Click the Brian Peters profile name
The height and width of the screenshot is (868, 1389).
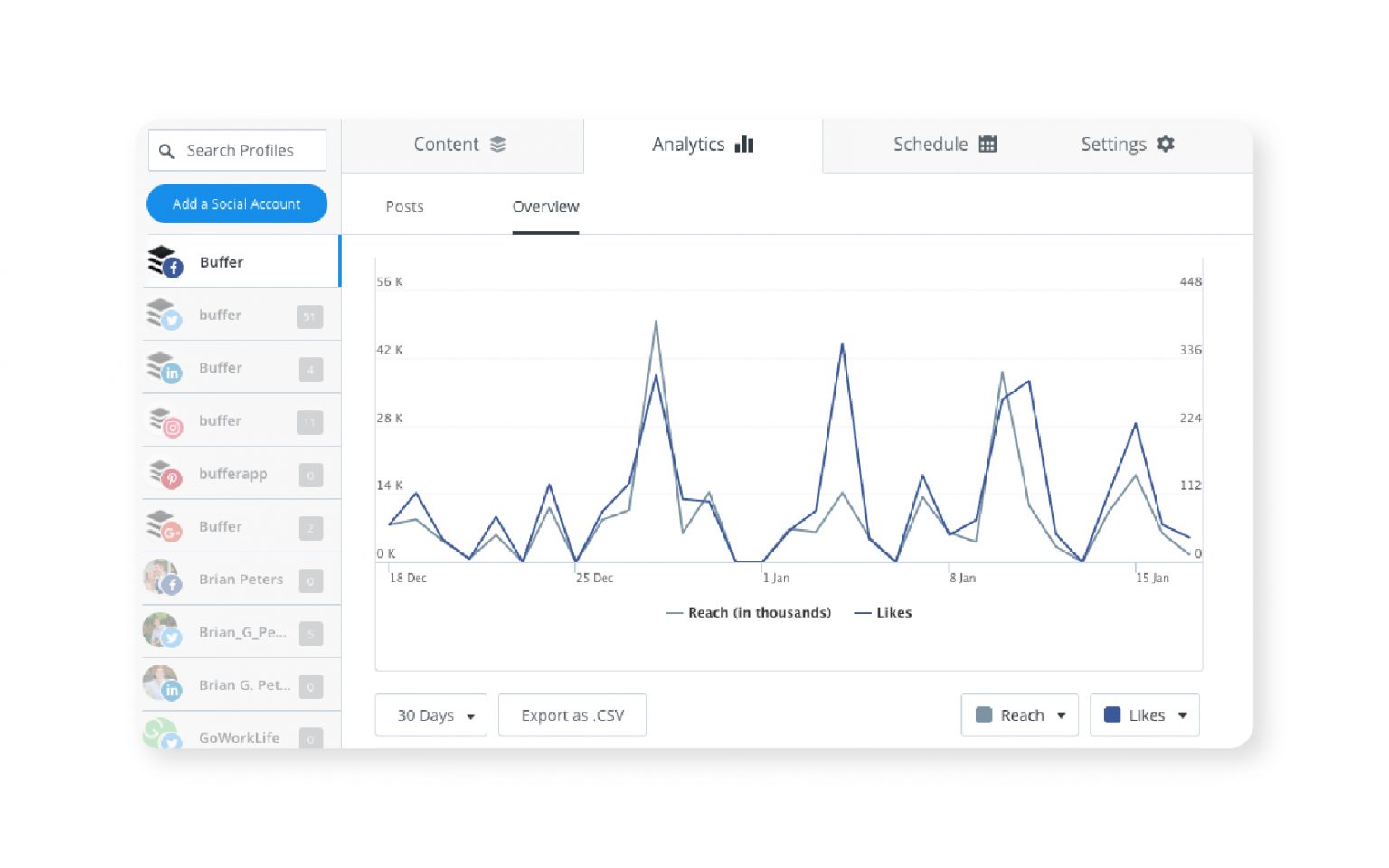pyautogui.click(x=241, y=579)
